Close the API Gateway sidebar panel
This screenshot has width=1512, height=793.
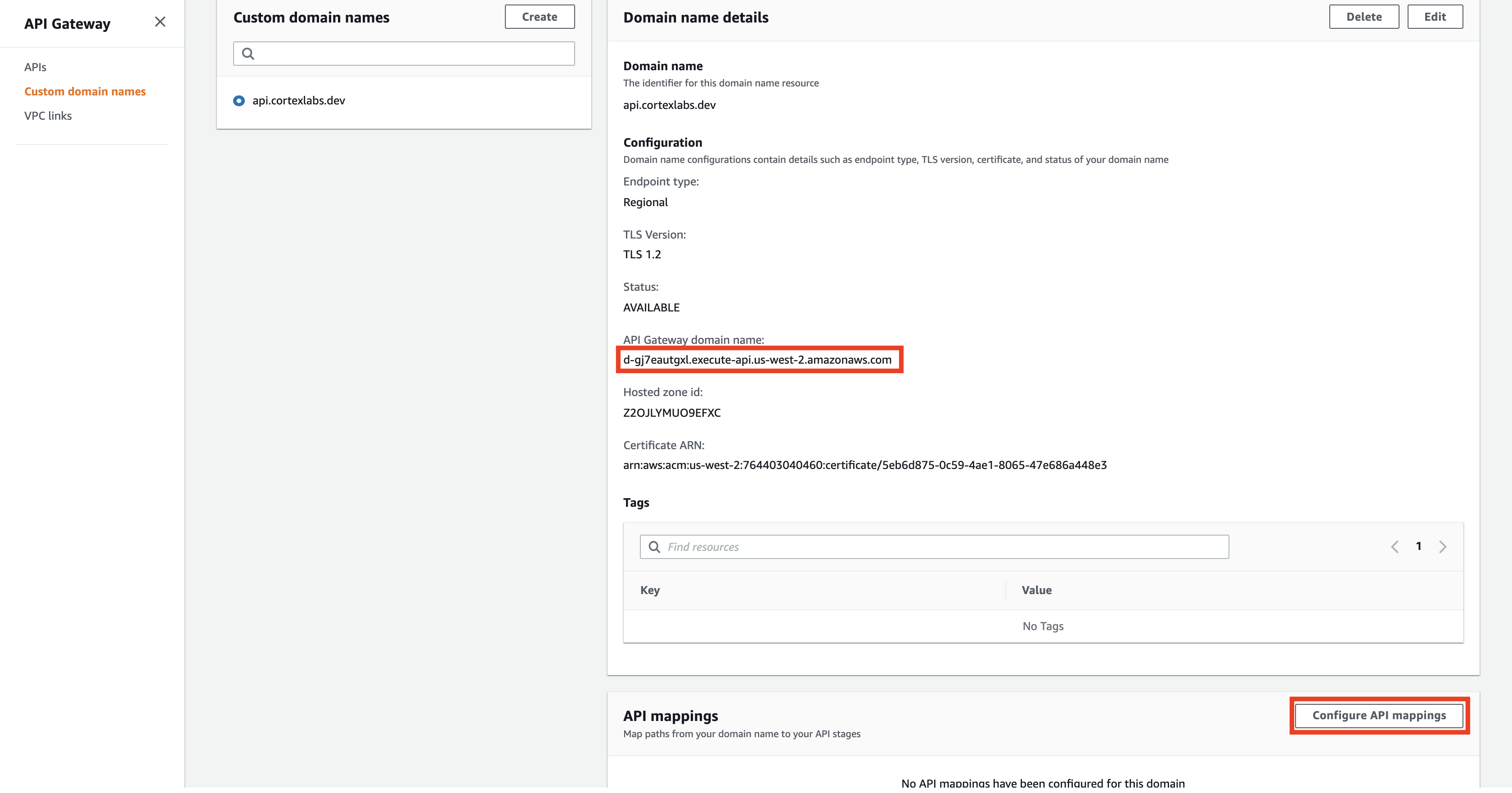click(x=160, y=23)
